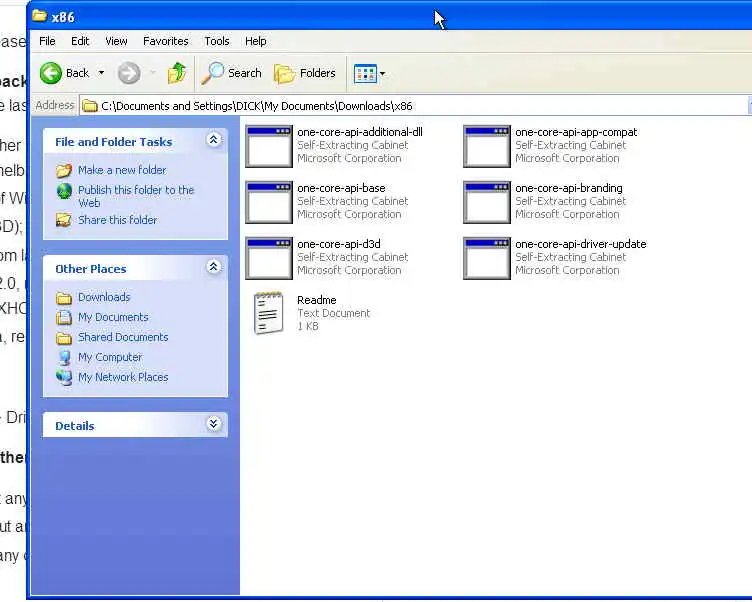Viewport: 752px width, 602px height.
Task: Select one-core-api-branding file icon
Action: [487, 202]
